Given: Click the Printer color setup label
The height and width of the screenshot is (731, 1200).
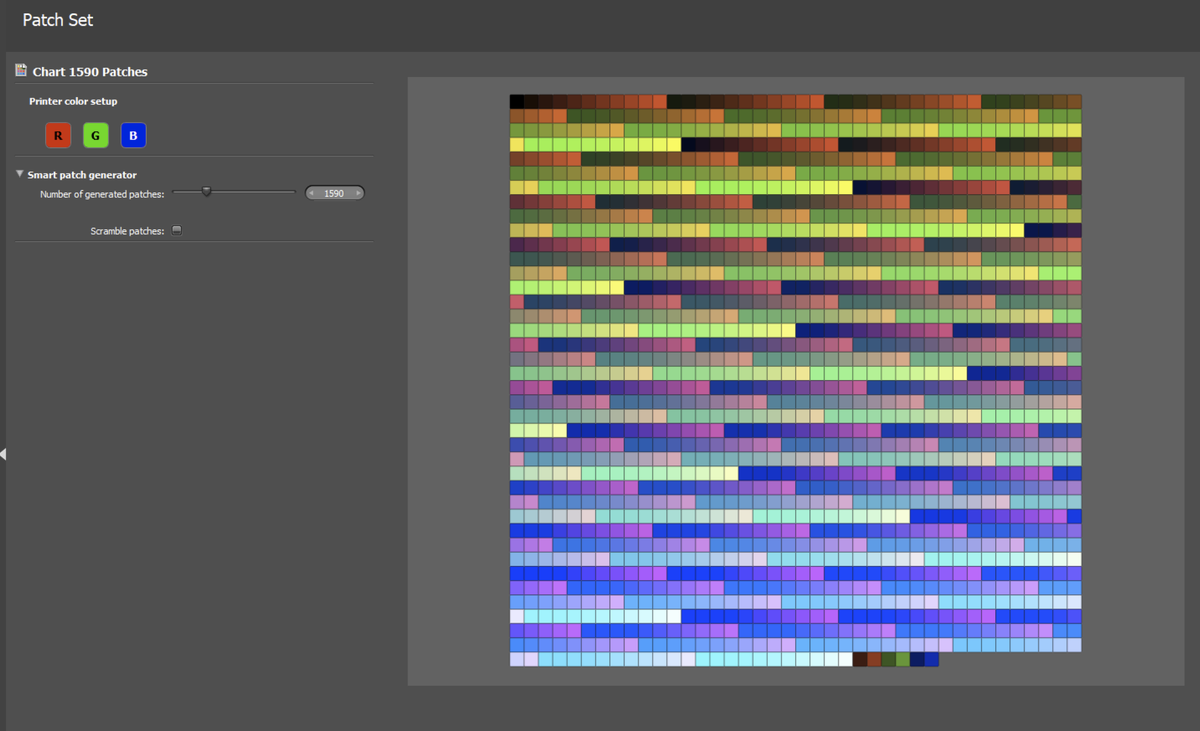Looking at the screenshot, I should [x=73, y=102].
